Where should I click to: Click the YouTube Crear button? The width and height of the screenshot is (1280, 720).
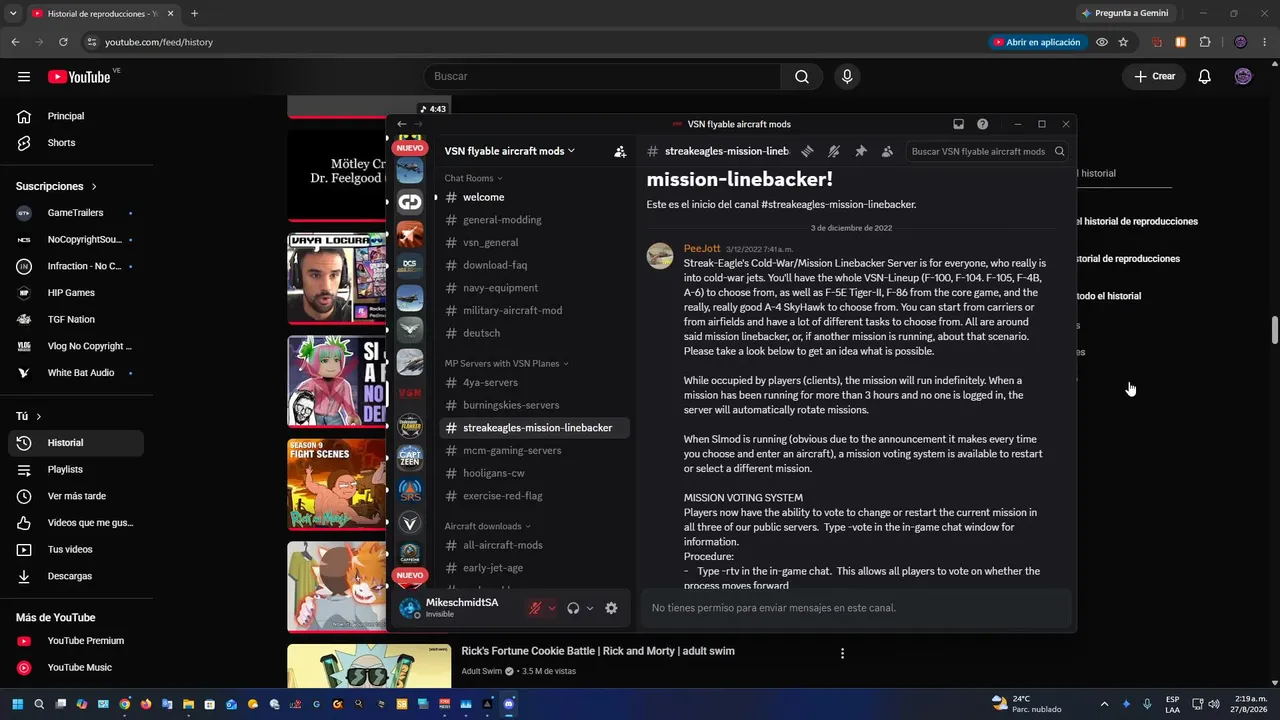1154,77
